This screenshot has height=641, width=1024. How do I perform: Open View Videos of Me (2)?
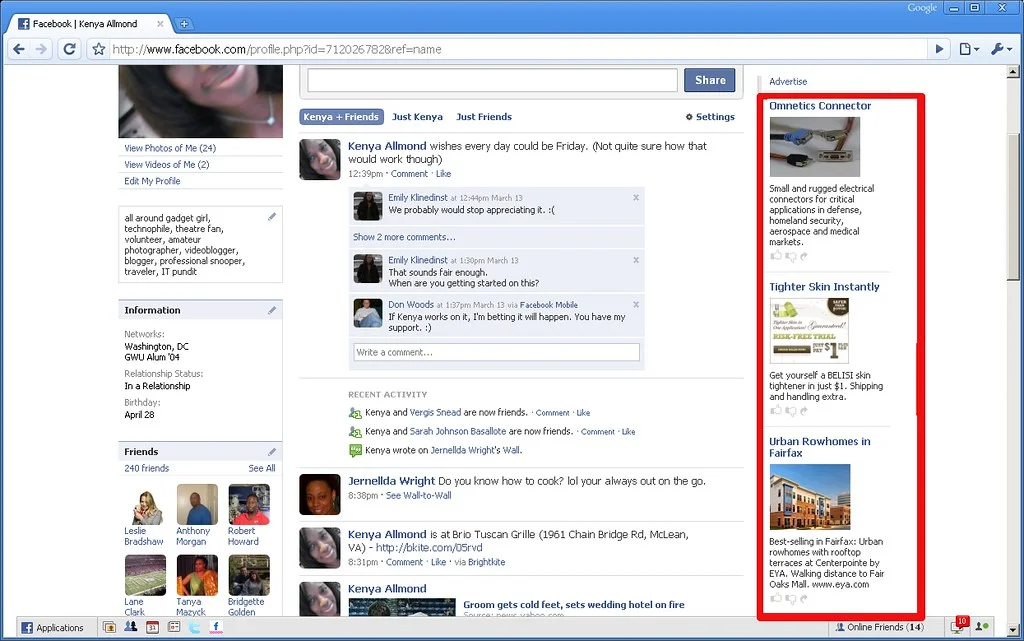coord(167,164)
